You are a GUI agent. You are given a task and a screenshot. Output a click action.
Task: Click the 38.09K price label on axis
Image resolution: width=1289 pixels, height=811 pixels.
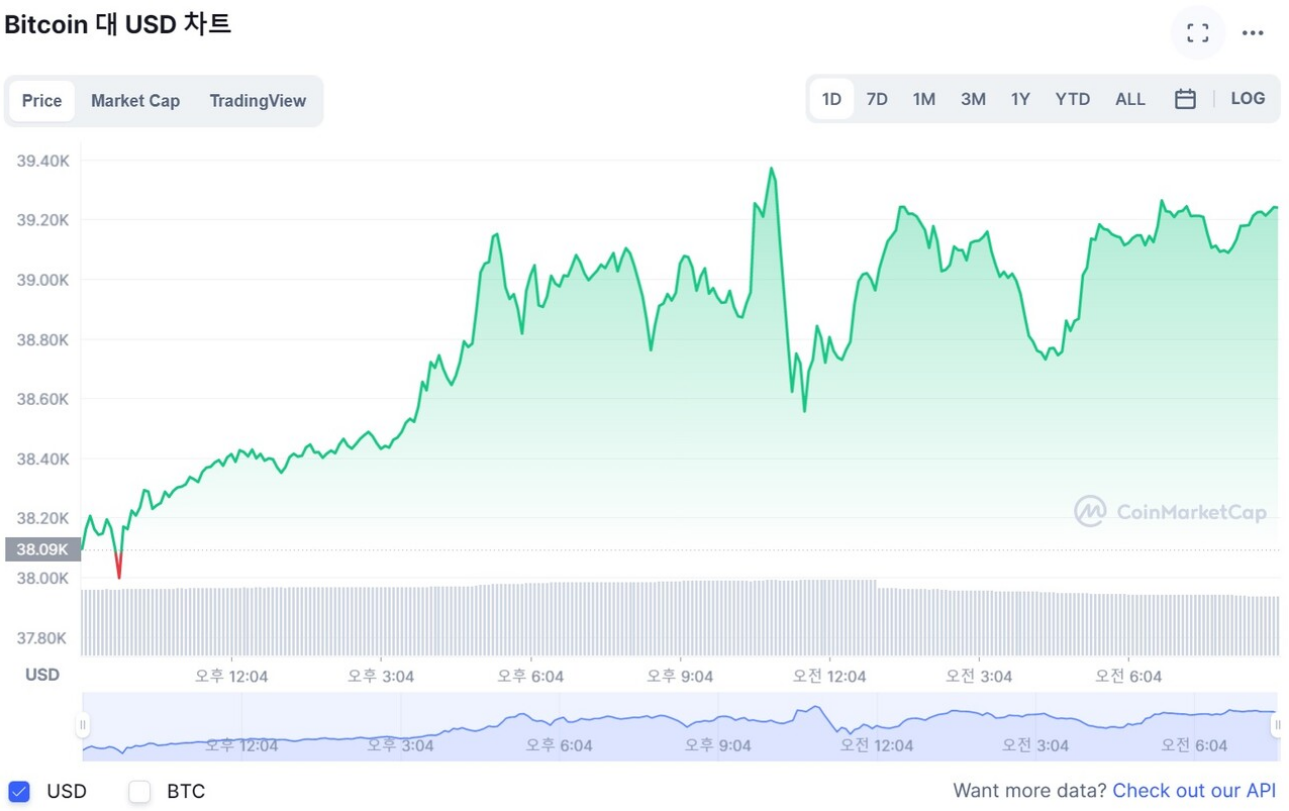(42, 549)
